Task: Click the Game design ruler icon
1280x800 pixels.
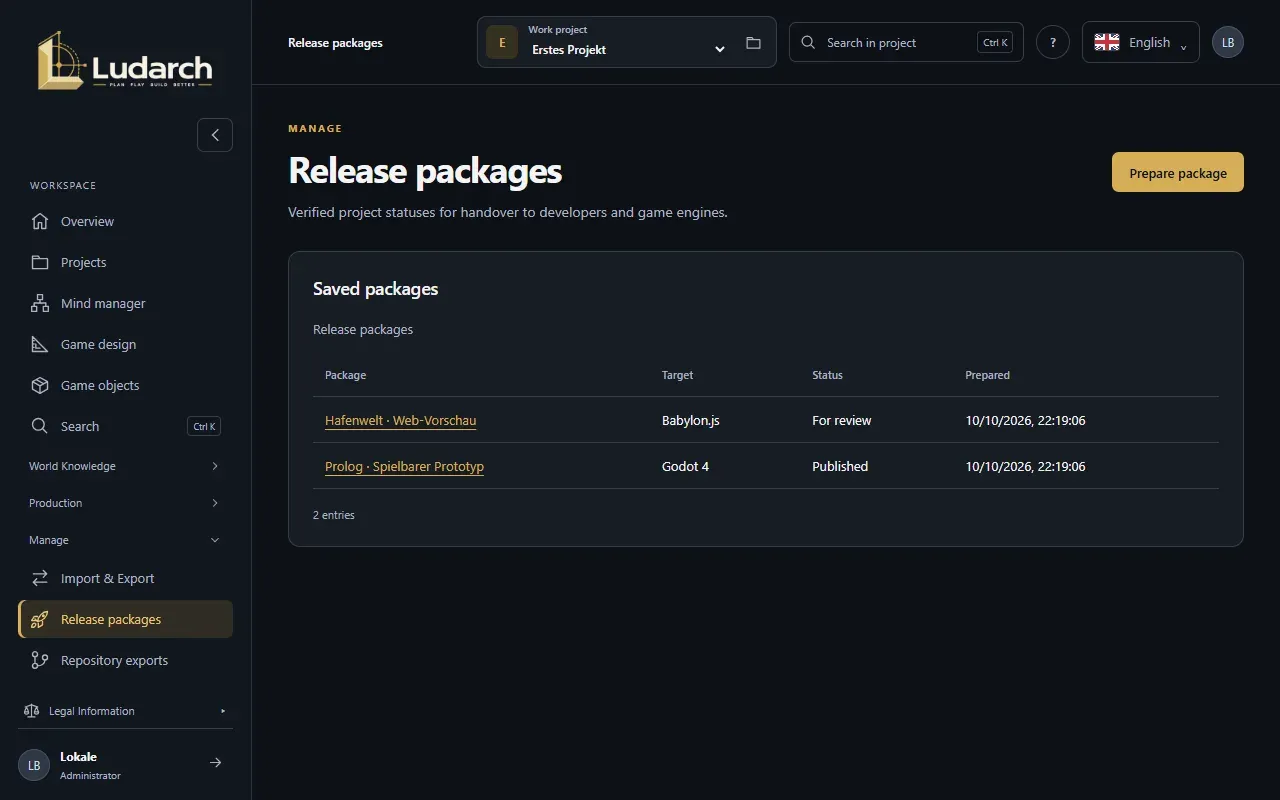Action: coord(40,344)
